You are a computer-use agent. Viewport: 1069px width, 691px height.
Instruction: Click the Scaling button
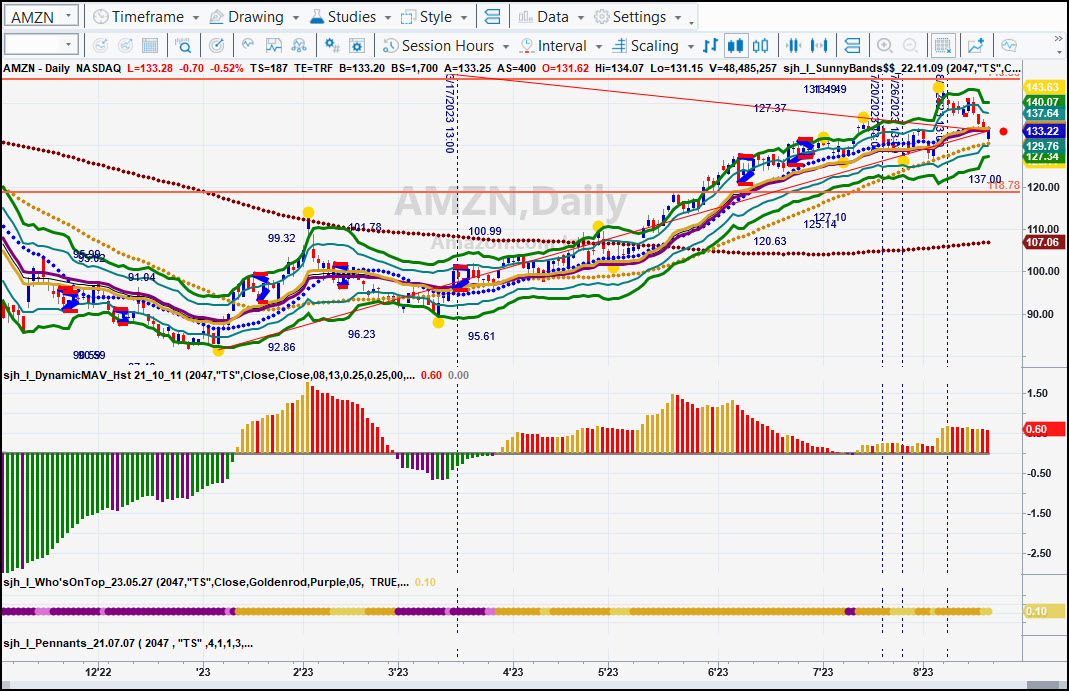tap(645, 46)
